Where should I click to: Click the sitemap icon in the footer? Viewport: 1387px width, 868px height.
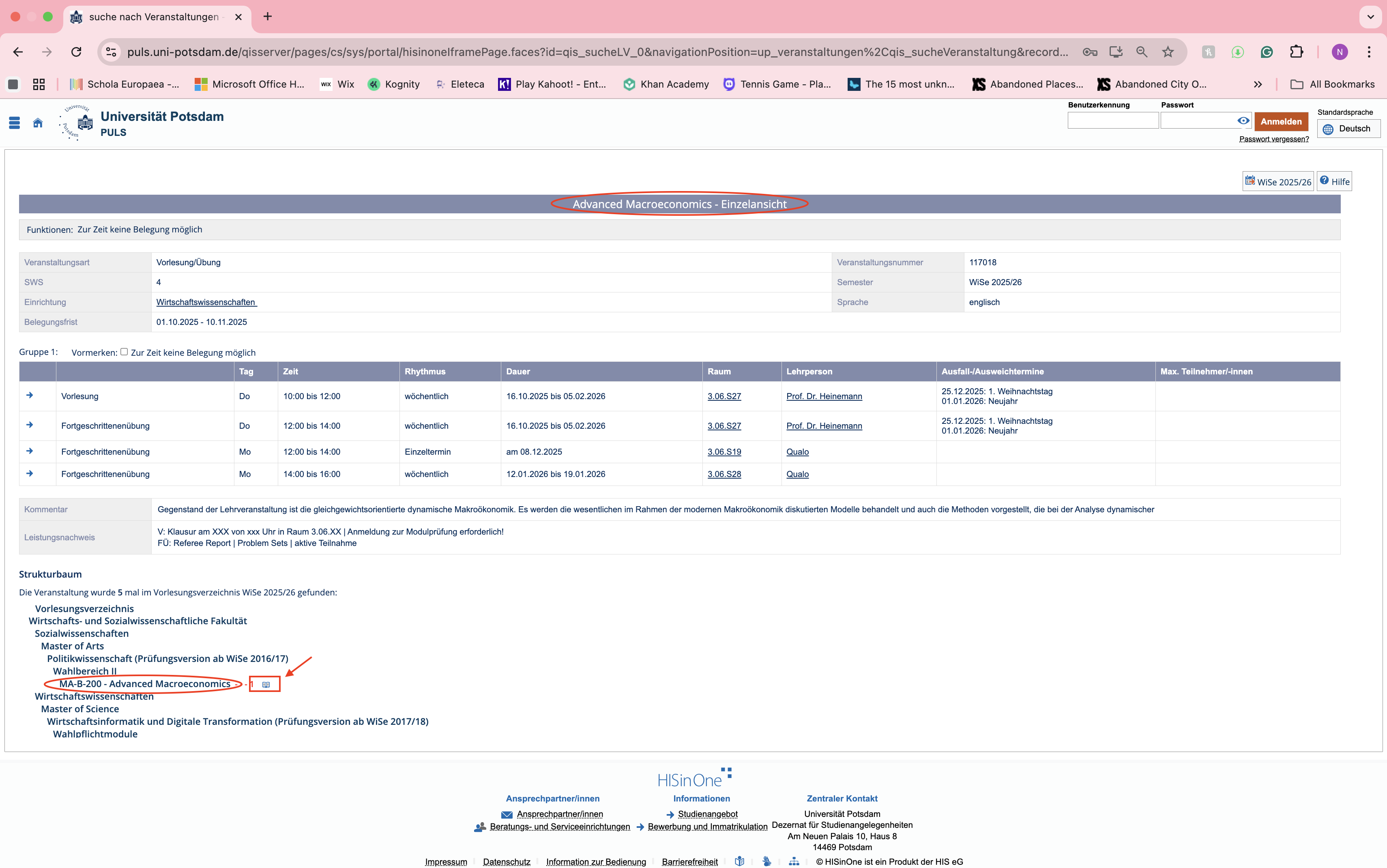pos(794,861)
